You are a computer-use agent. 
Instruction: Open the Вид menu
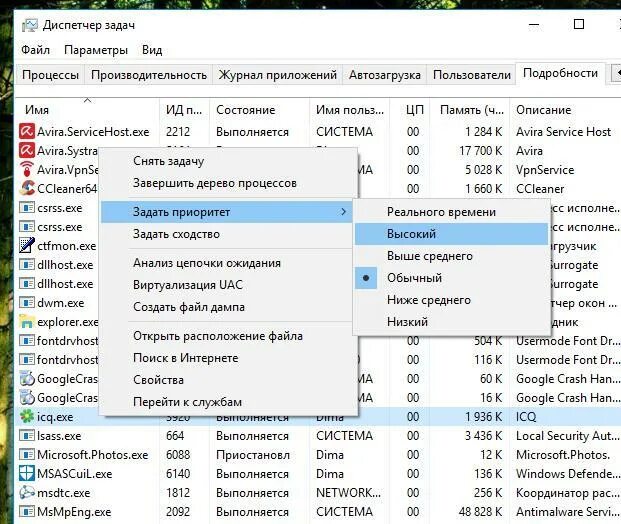pos(152,50)
